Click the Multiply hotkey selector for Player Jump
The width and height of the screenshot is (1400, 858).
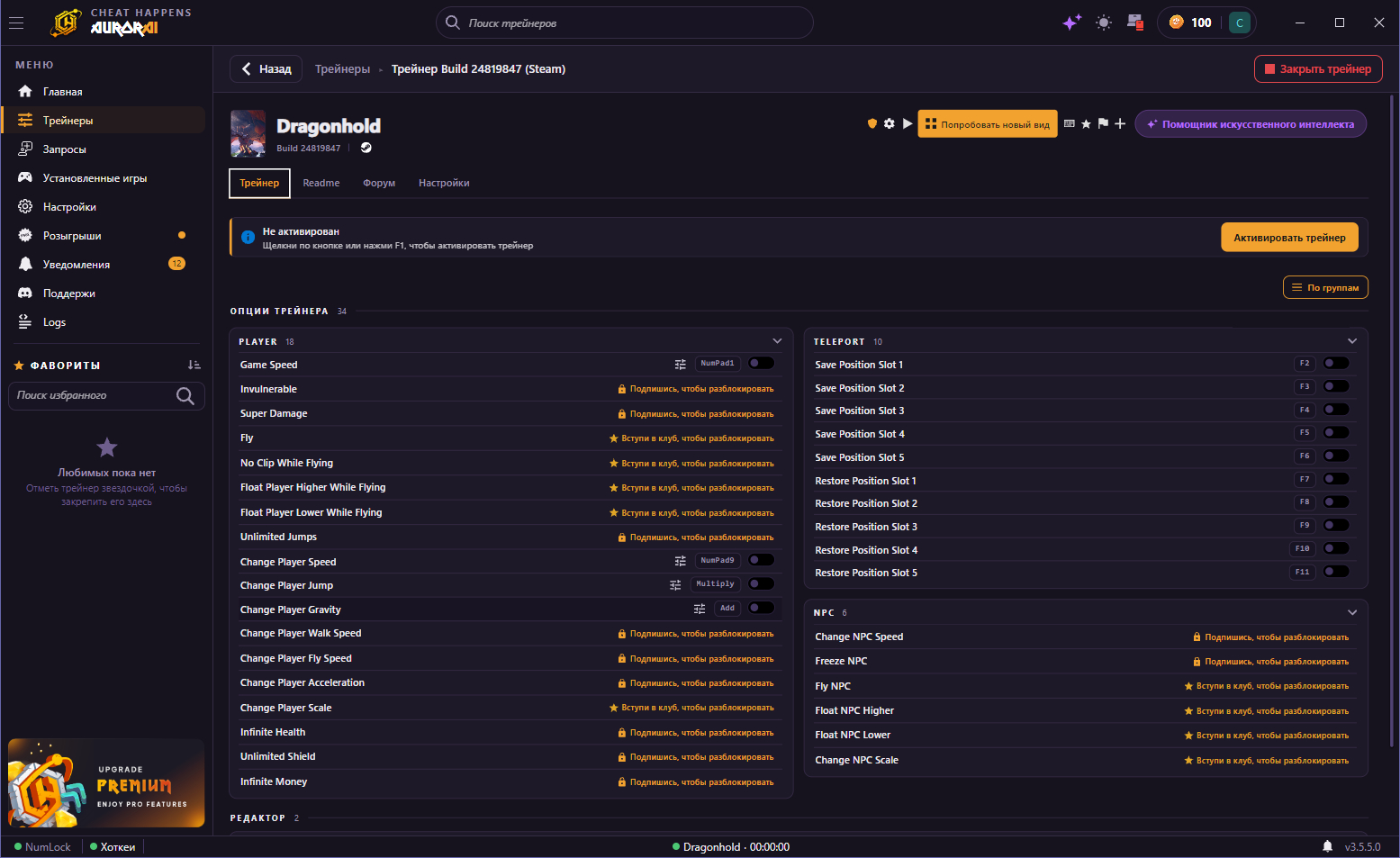[716, 584]
